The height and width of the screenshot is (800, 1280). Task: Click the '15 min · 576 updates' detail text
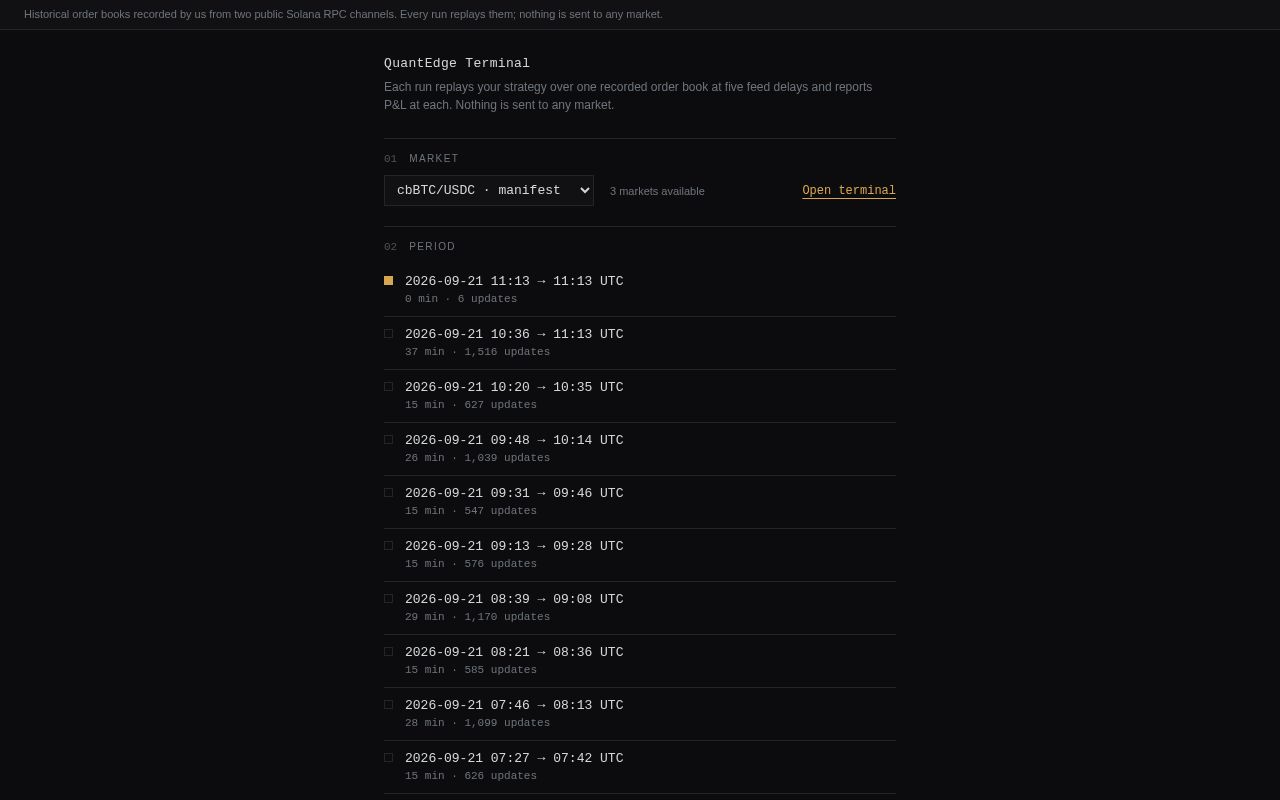pyautogui.click(x=471, y=564)
